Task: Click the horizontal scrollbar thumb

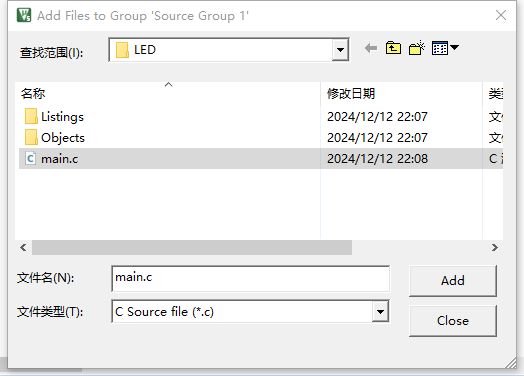Action: (x=192, y=248)
